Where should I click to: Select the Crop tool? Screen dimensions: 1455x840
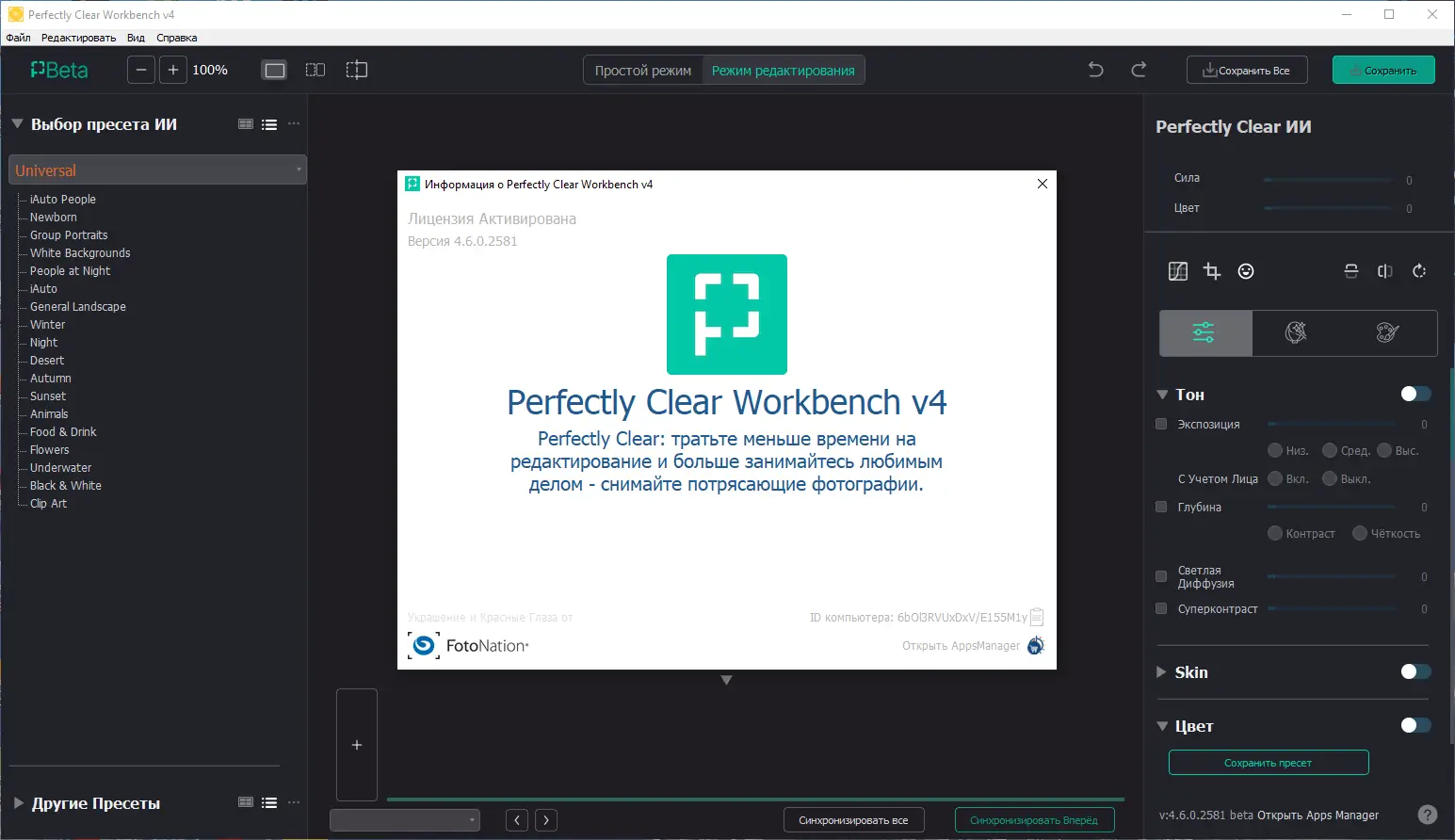point(1211,271)
